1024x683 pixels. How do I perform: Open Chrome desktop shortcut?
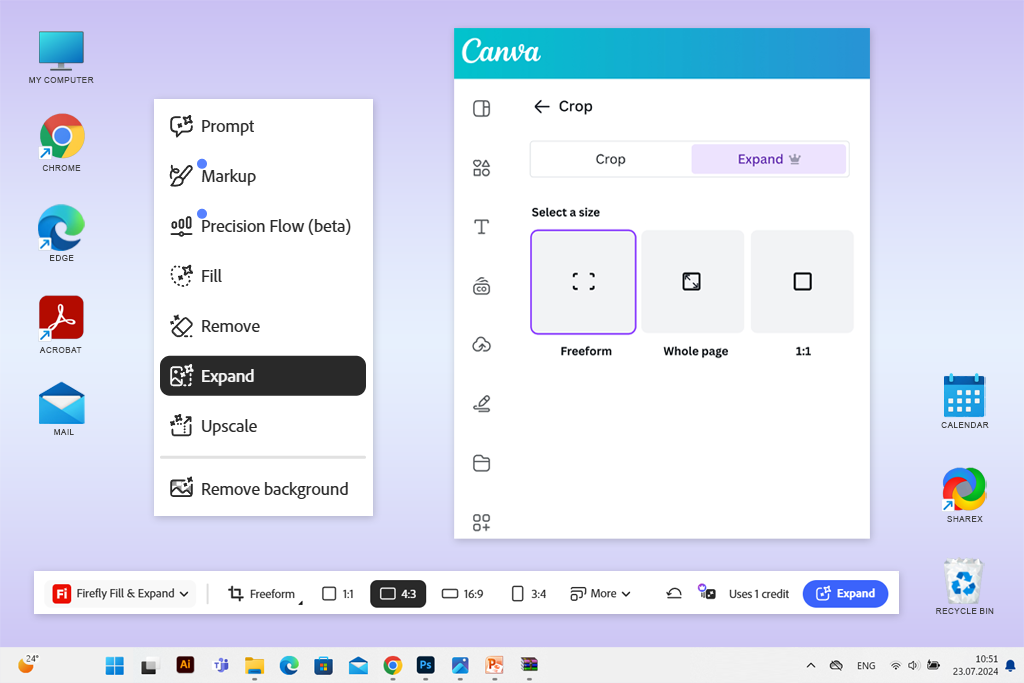(61, 142)
